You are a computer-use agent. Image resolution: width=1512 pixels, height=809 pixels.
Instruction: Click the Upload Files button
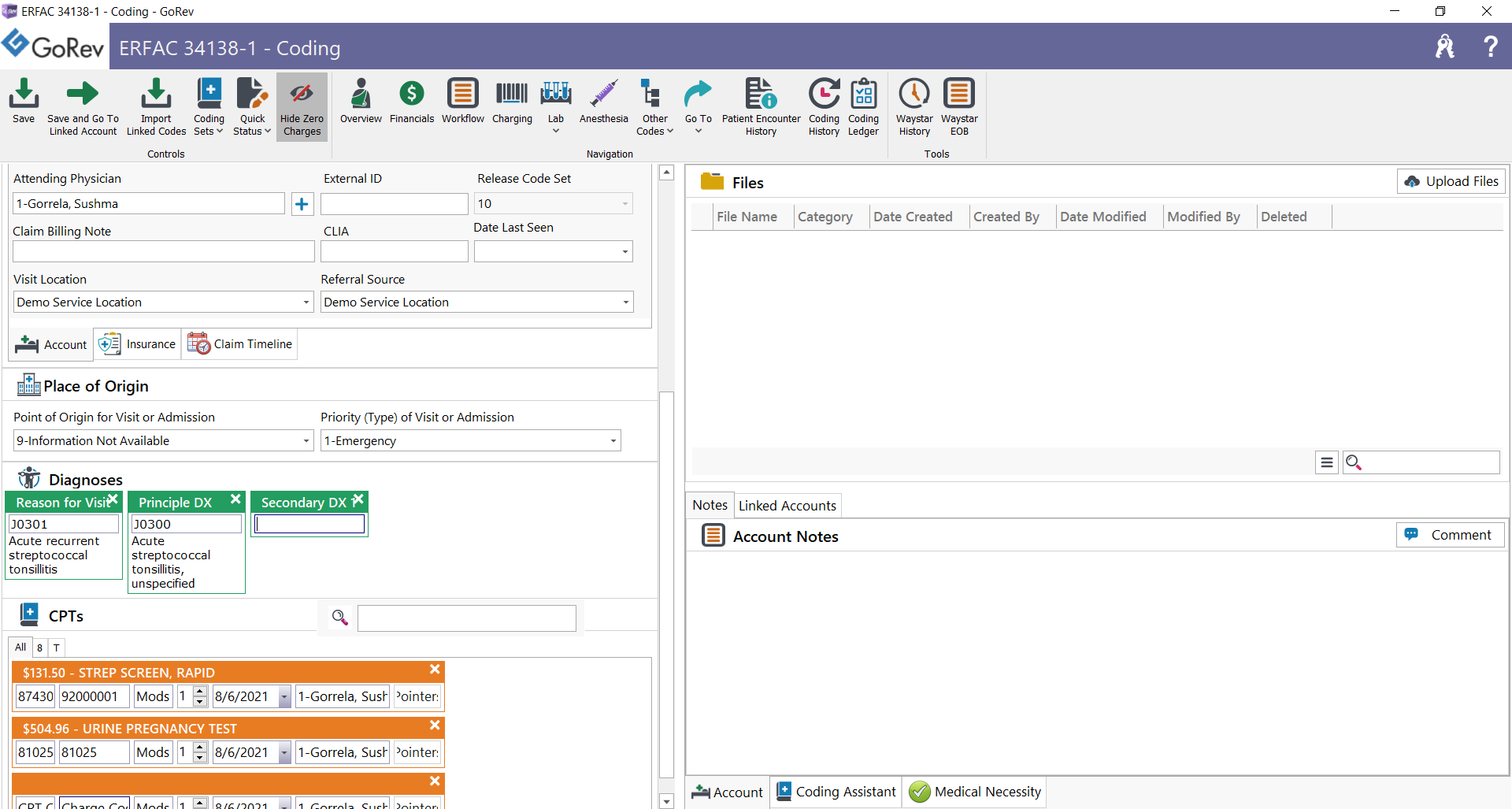tap(1451, 181)
